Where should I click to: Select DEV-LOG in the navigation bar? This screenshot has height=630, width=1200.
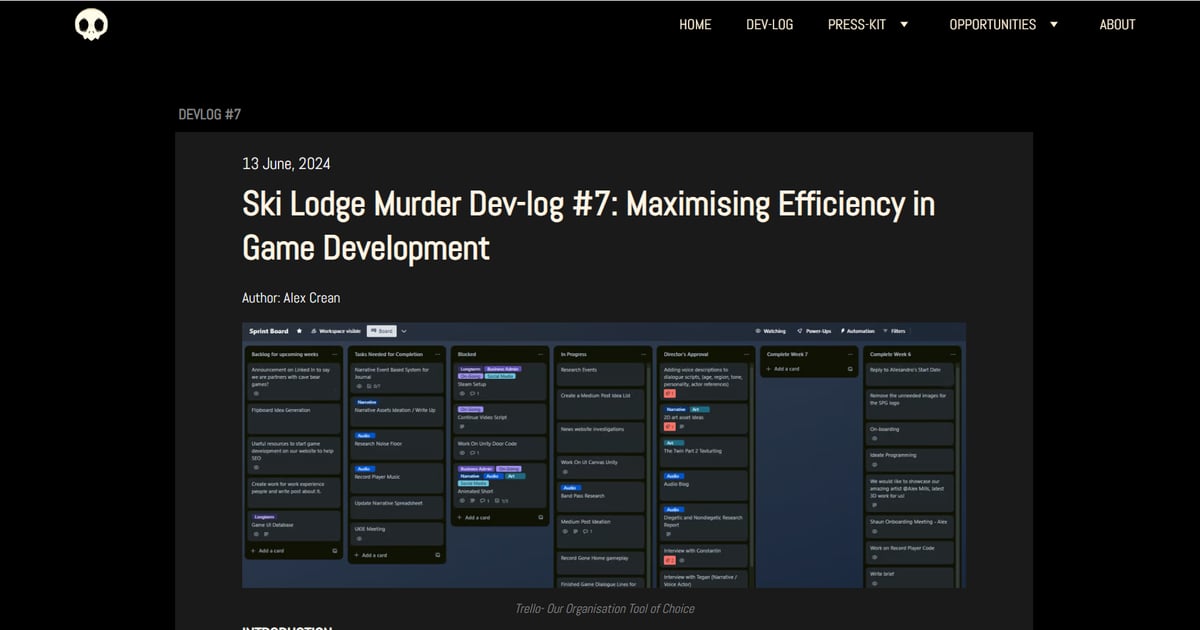770,24
